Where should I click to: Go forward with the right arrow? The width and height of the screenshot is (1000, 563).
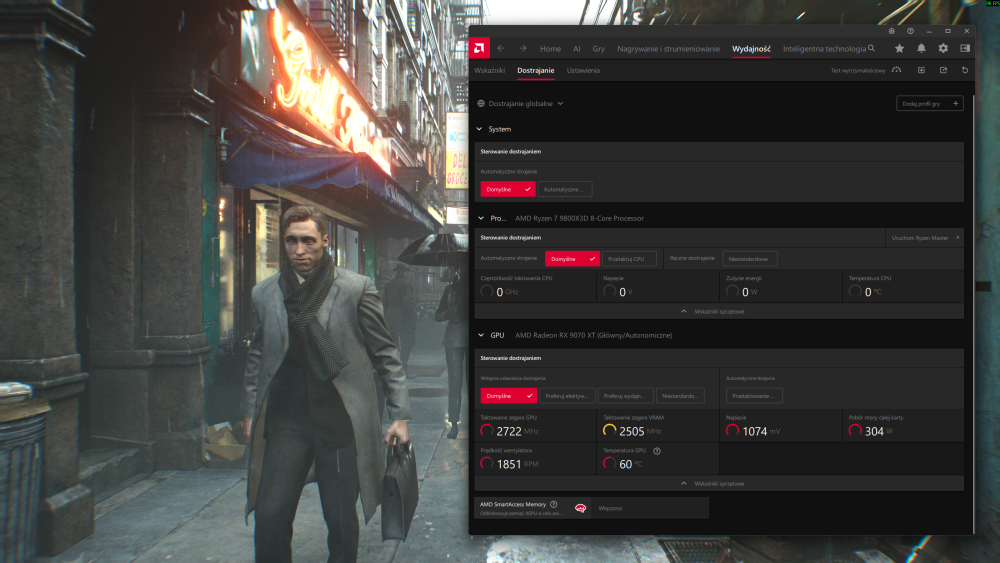point(523,48)
